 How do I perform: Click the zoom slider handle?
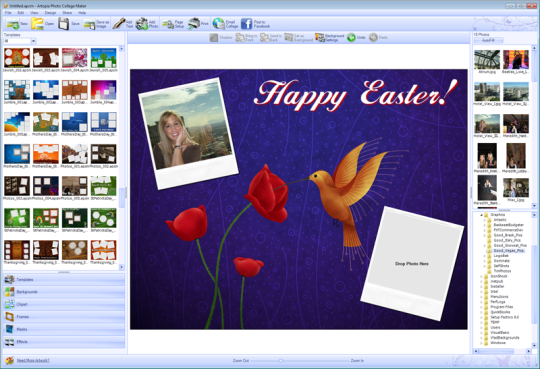click(281, 360)
